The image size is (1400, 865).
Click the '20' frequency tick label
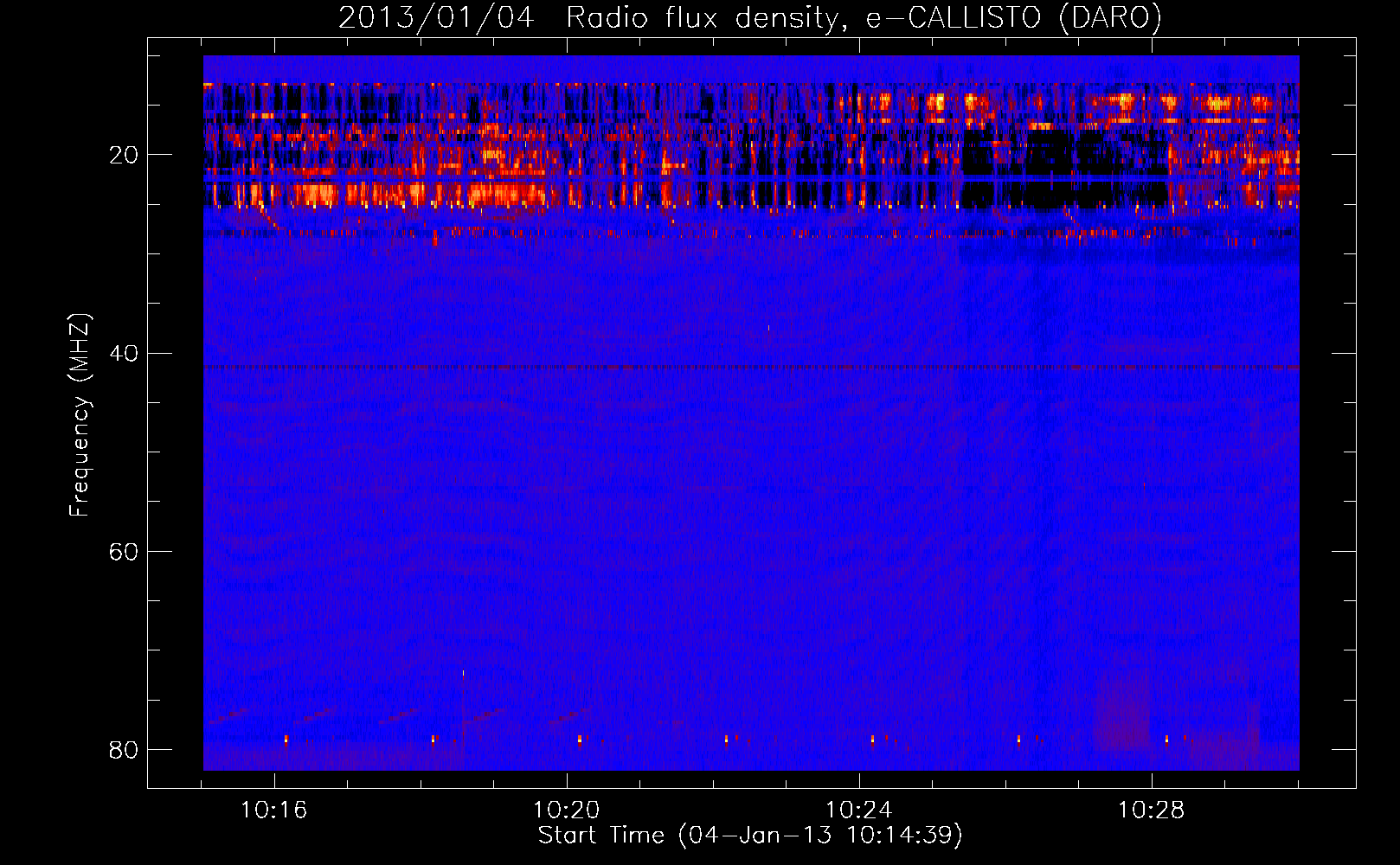pos(124,155)
